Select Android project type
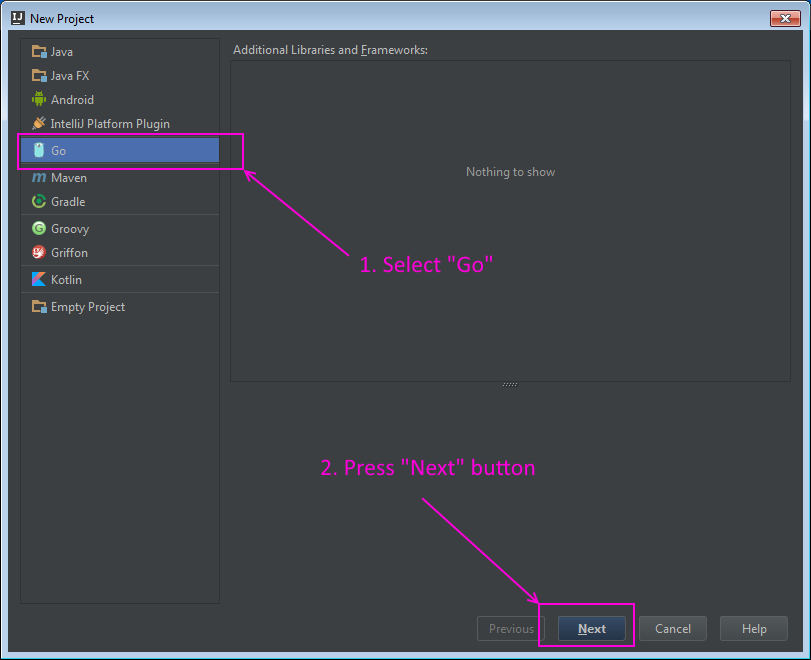Viewport: 811px width, 660px height. click(x=119, y=99)
